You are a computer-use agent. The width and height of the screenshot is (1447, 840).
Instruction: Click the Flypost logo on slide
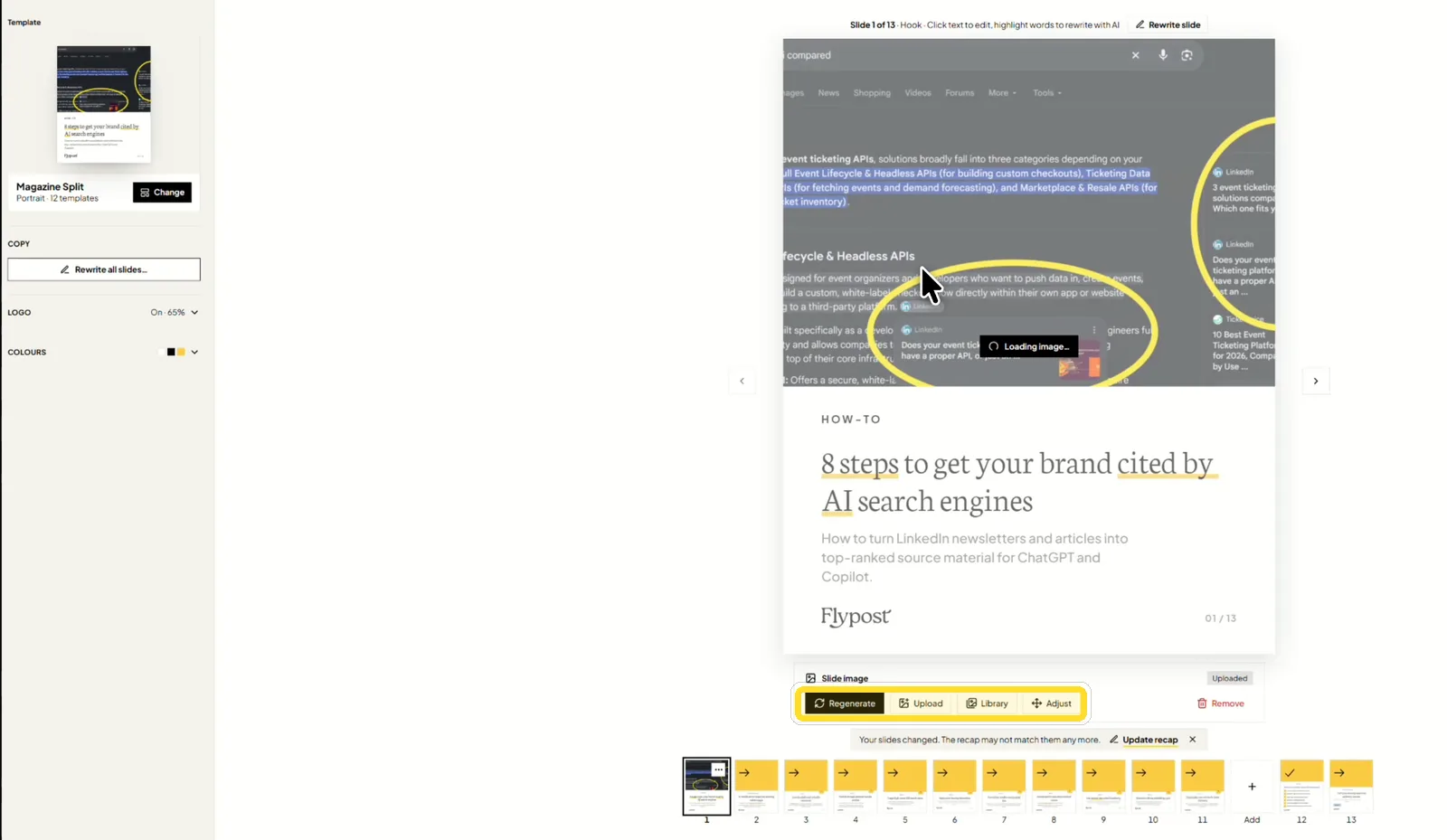click(856, 617)
